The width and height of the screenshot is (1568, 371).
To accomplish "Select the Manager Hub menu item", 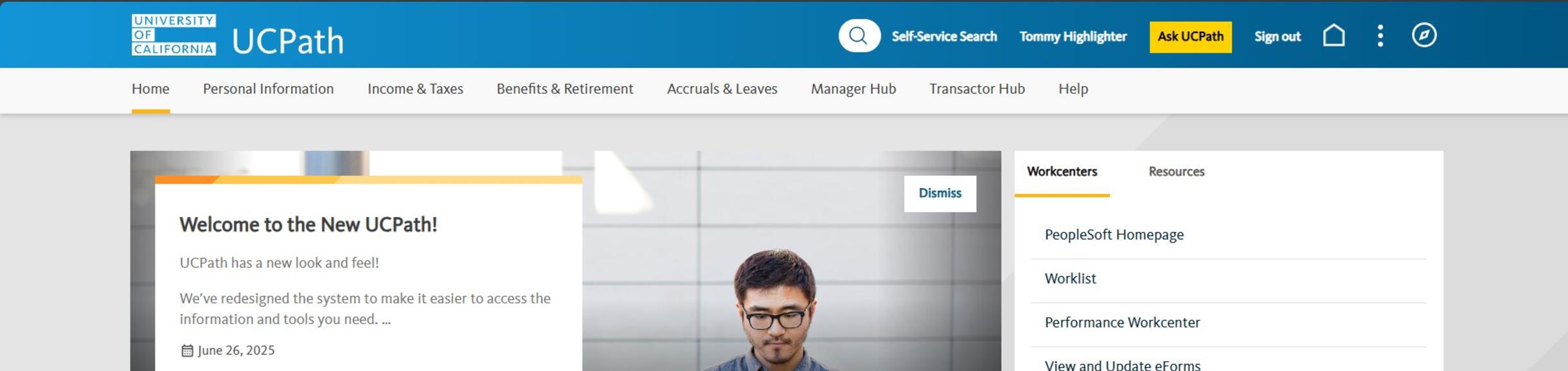I will [853, 89].
